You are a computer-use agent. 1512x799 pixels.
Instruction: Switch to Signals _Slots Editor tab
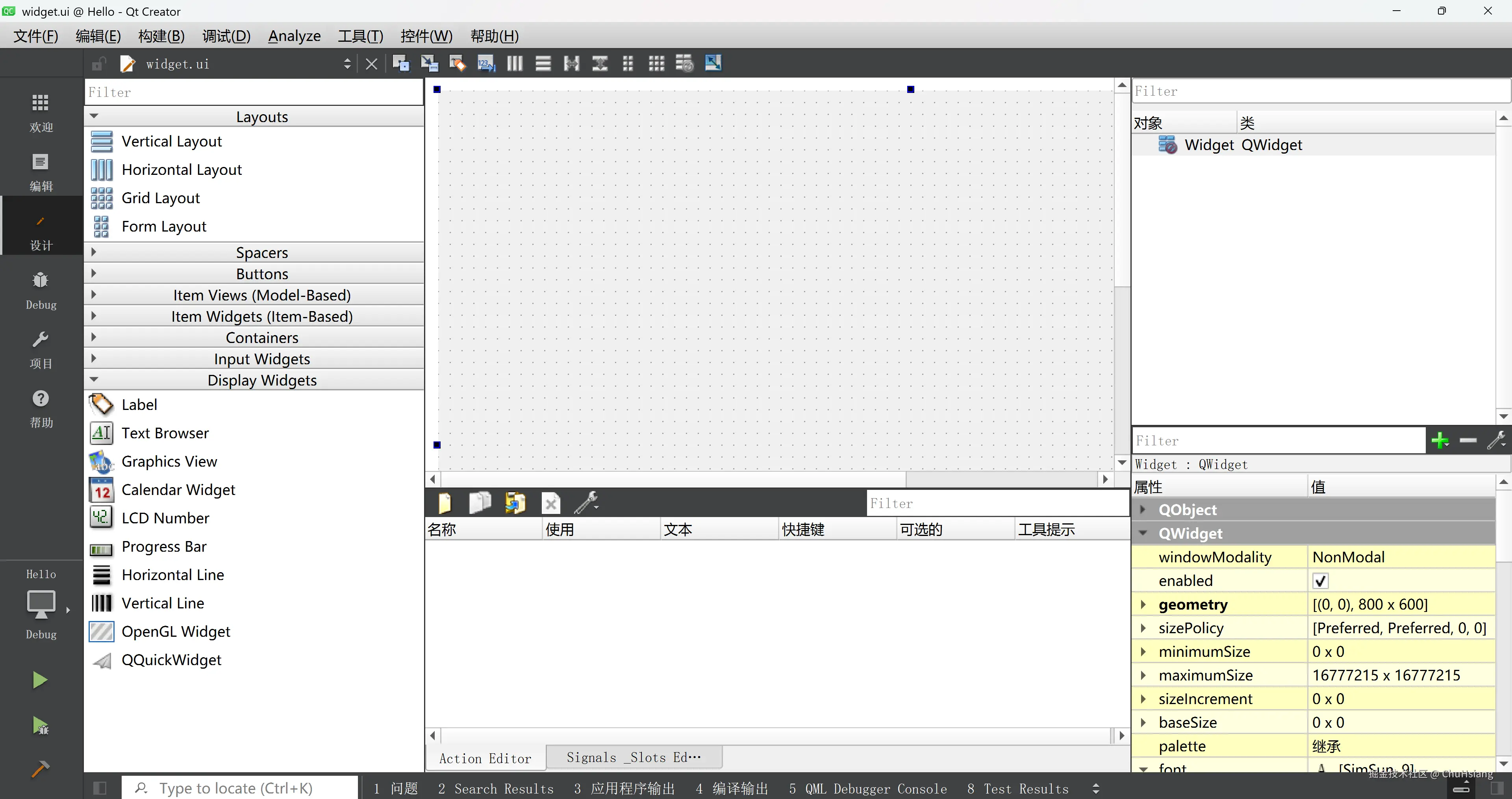coord(634,757)
